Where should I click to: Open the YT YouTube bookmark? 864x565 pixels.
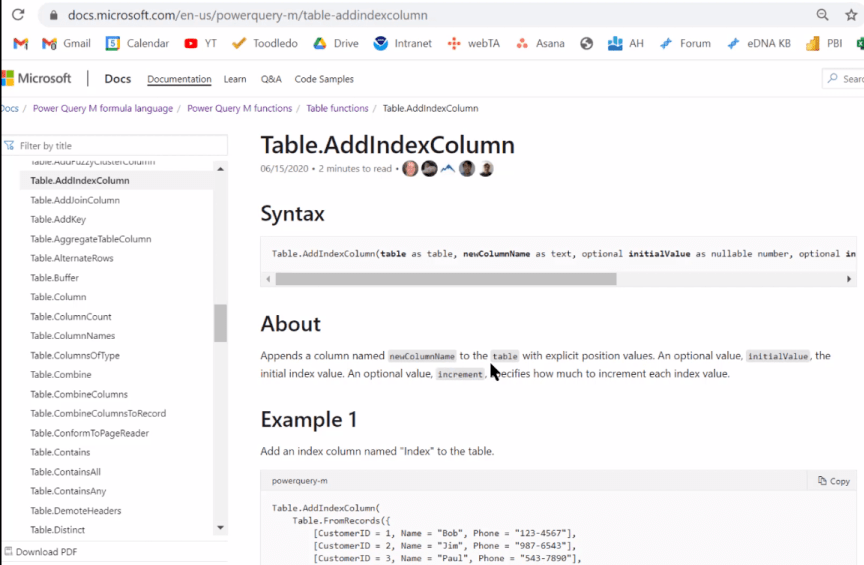201,44
